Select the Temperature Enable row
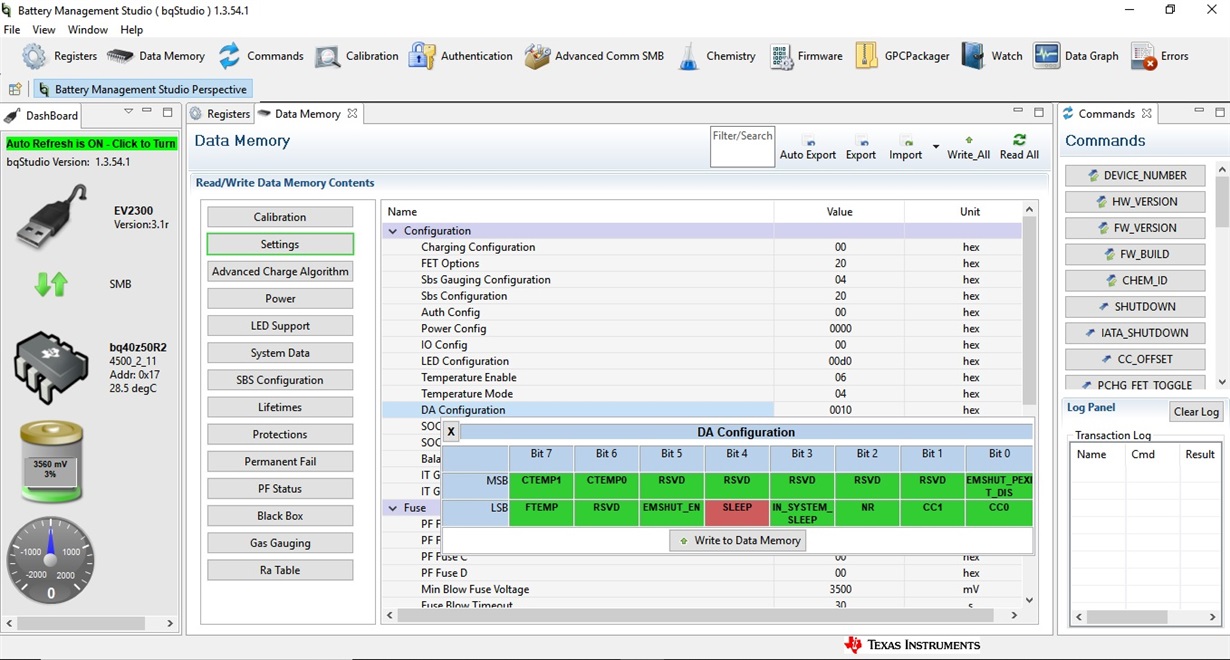Screen dimensions: 1230x660 (x=701, y=378)
